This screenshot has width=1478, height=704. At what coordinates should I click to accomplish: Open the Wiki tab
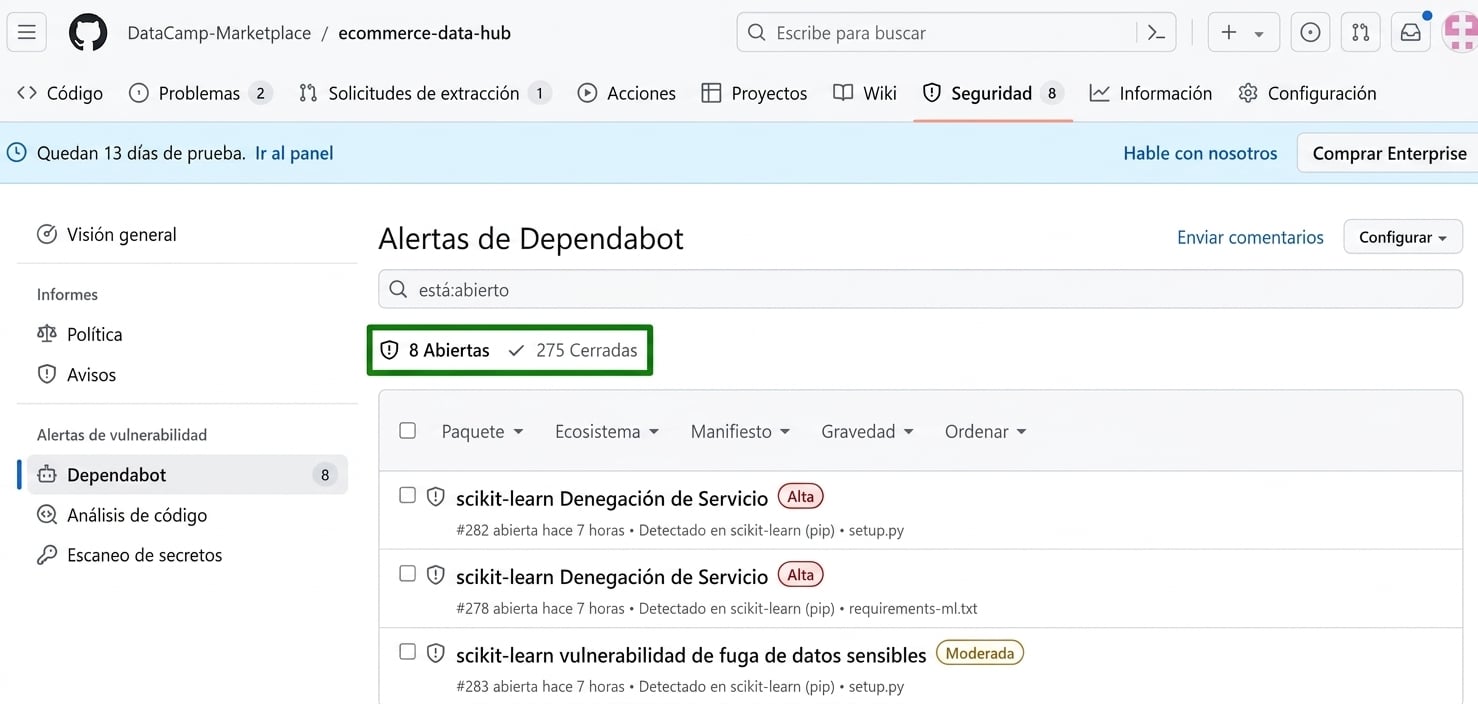(x=865, y=93)
